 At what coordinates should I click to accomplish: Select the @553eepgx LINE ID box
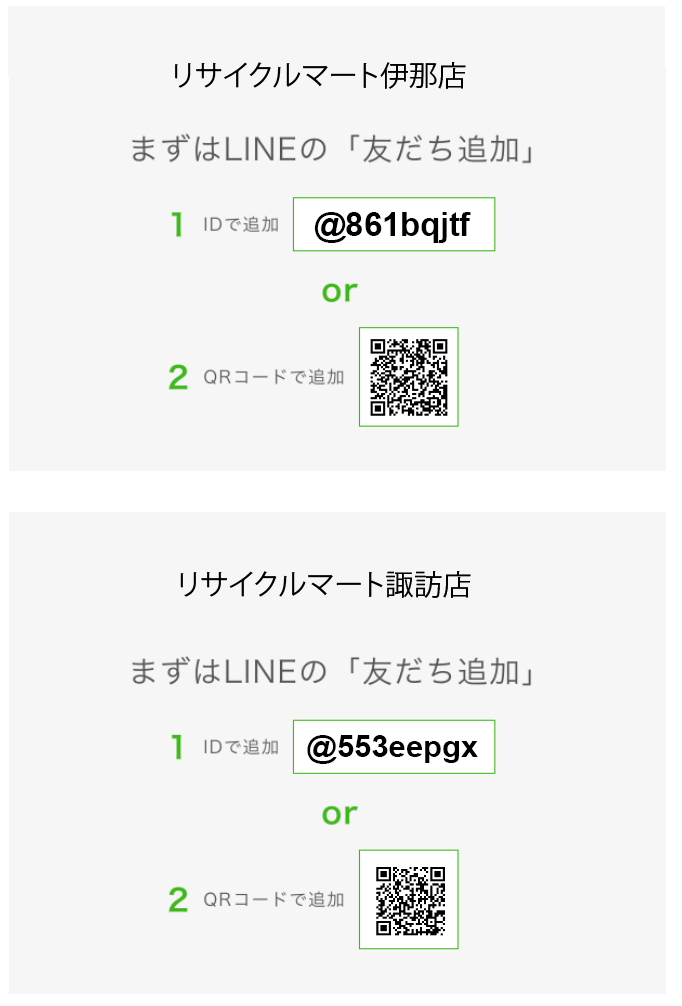point(394,747)
